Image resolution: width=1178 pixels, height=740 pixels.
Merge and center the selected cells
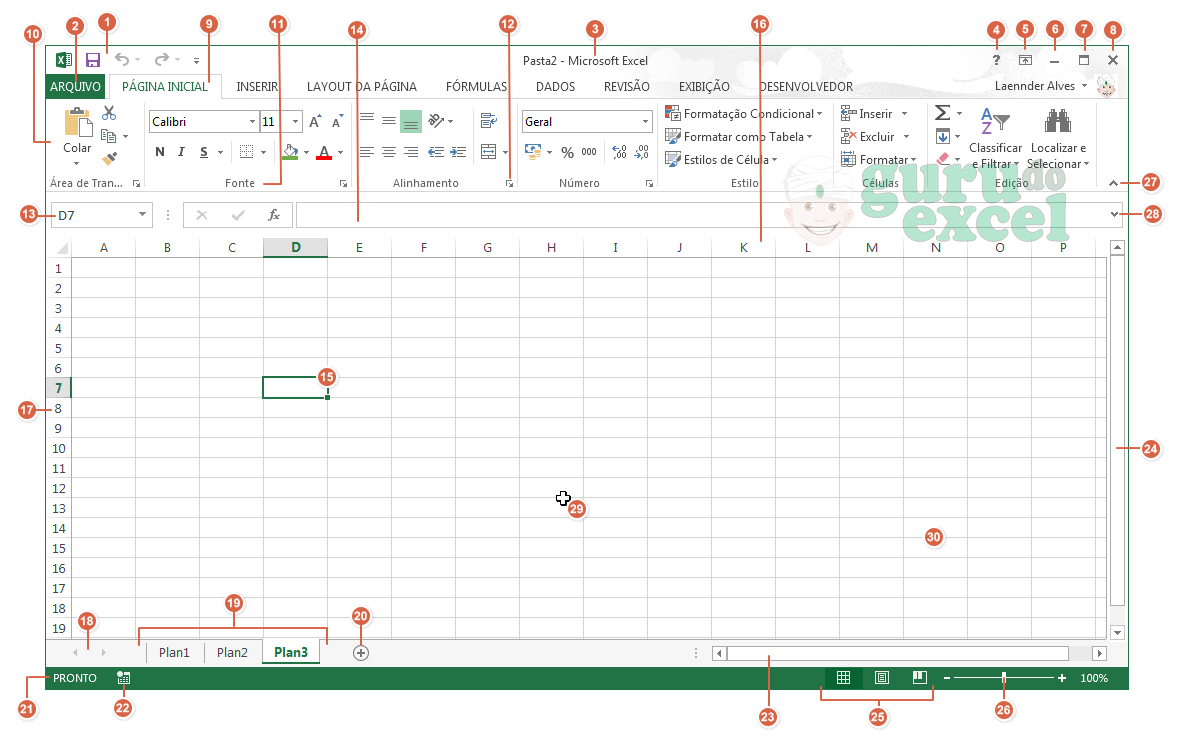[488, 152]
